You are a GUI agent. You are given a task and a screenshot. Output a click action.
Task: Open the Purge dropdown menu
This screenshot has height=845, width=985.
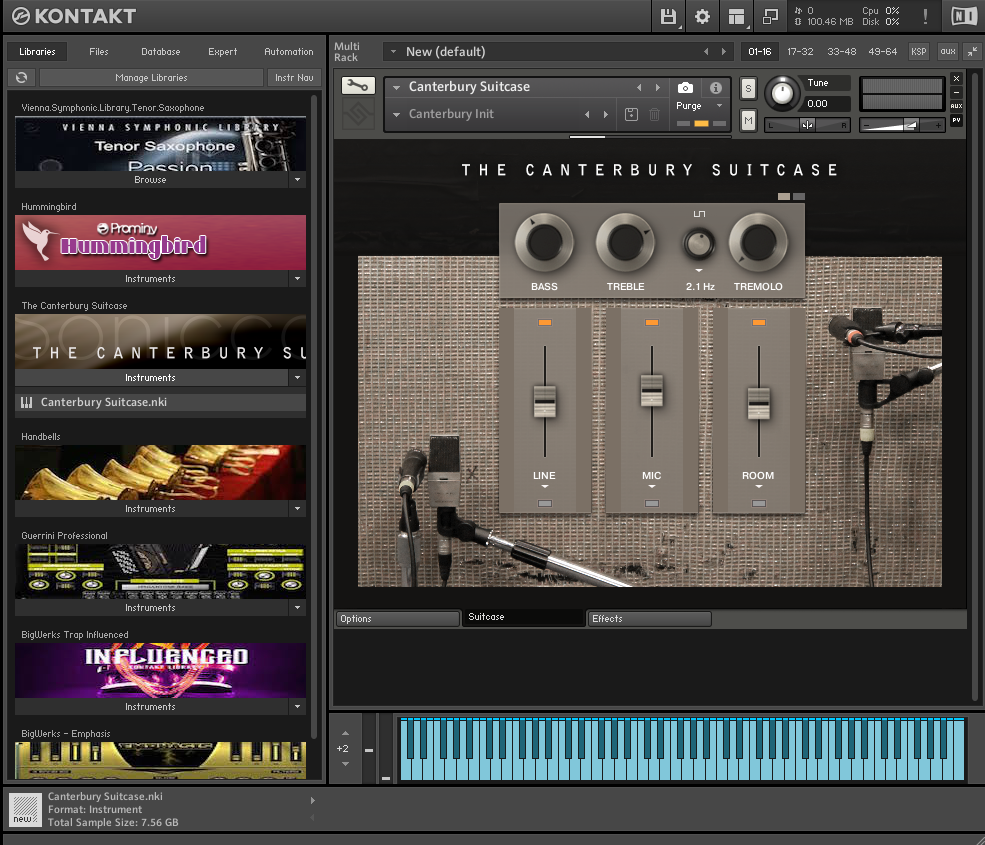700,106
